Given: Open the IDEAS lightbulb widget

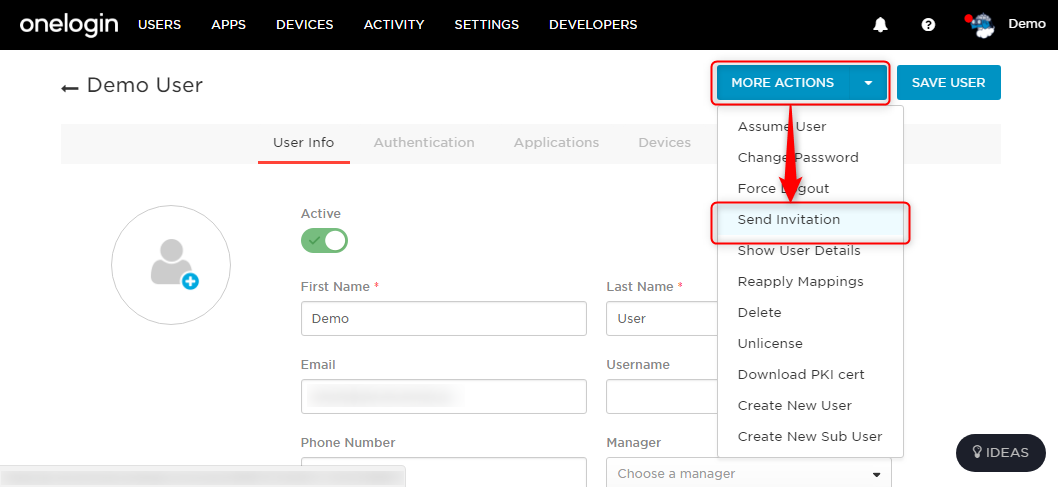Looking at the screenshot, I should (x=1001, y=453).
